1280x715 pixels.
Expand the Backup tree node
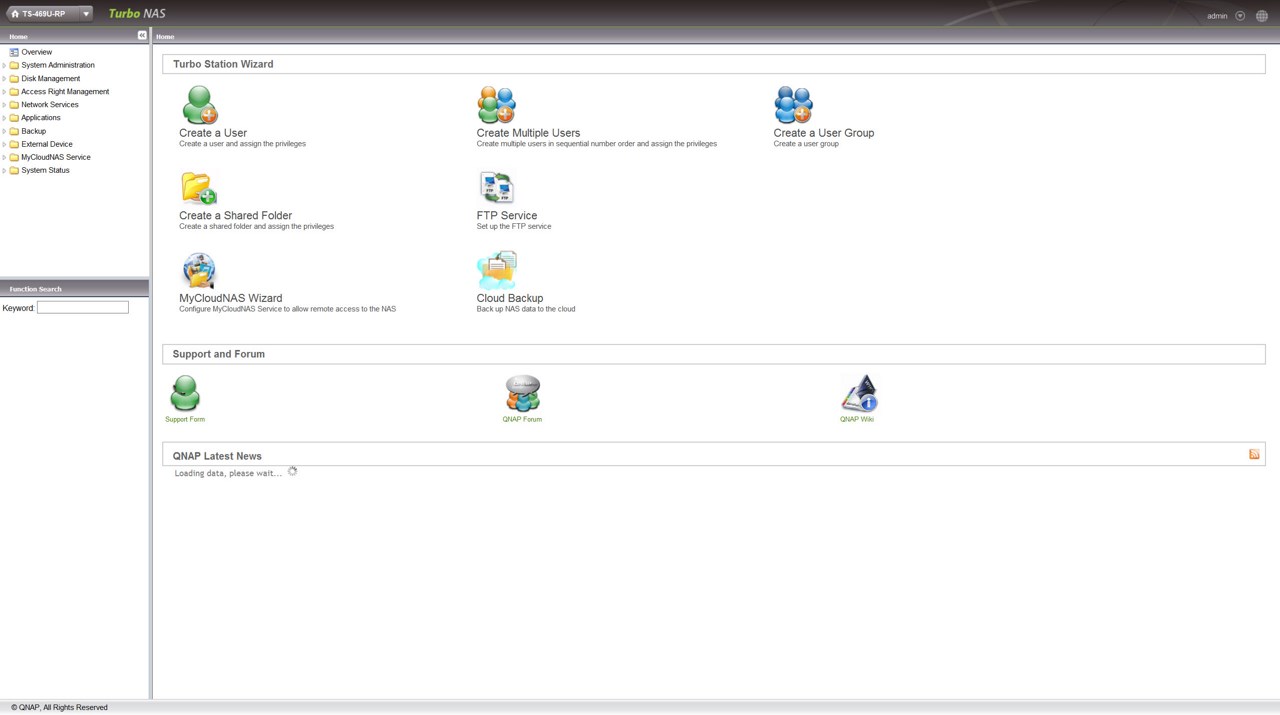coord(4,131)
